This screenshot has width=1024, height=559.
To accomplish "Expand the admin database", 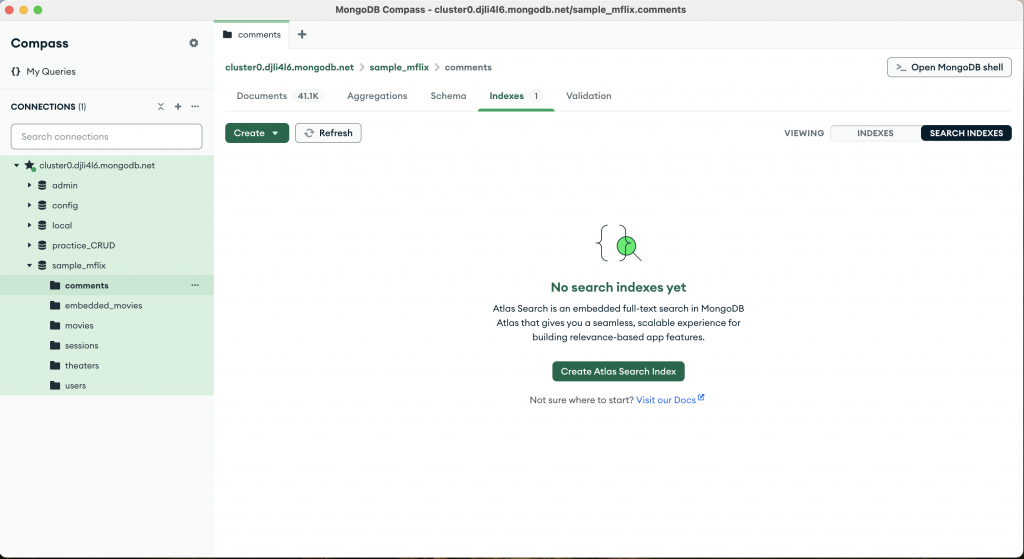I will 29,185.
